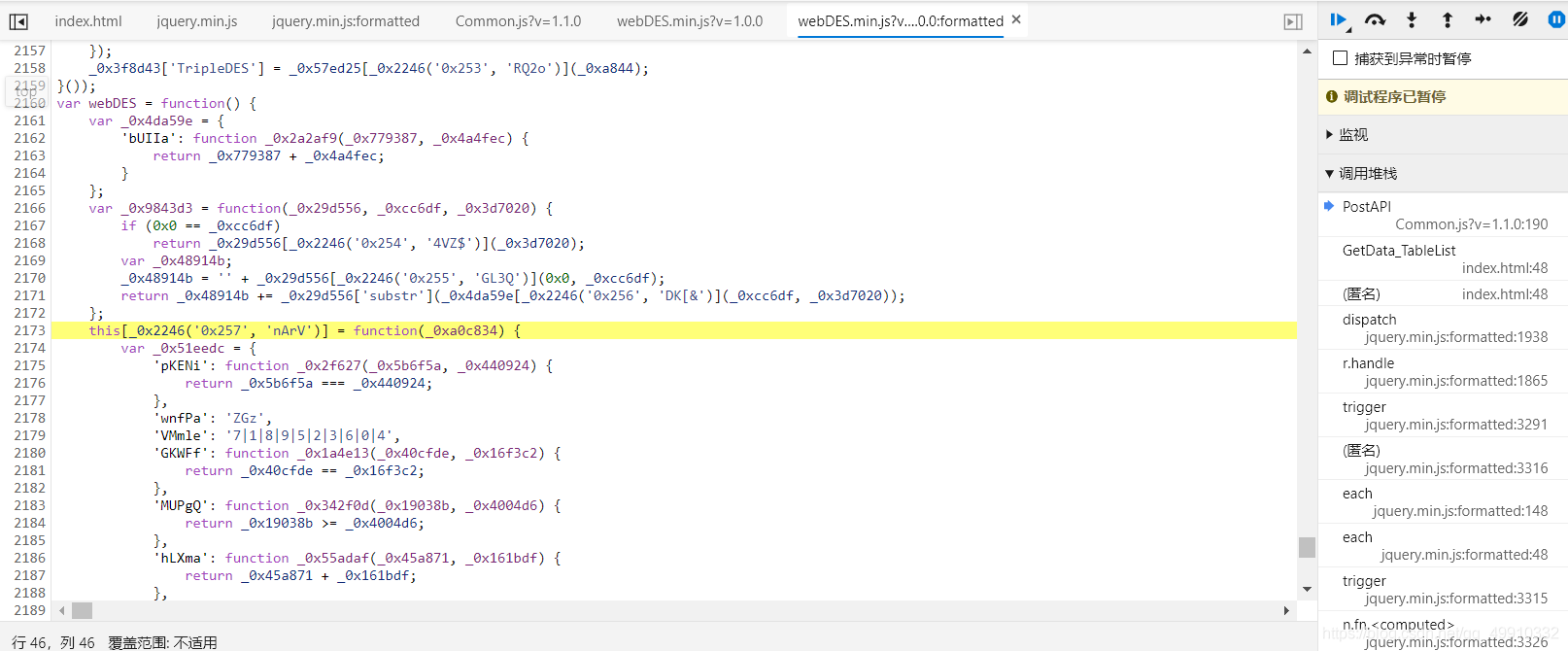This screenshot has height=651, width=1568.
Task: Click vertical scrollbar down arrow
Action: pyautogui.click(x=1307, y=590)
